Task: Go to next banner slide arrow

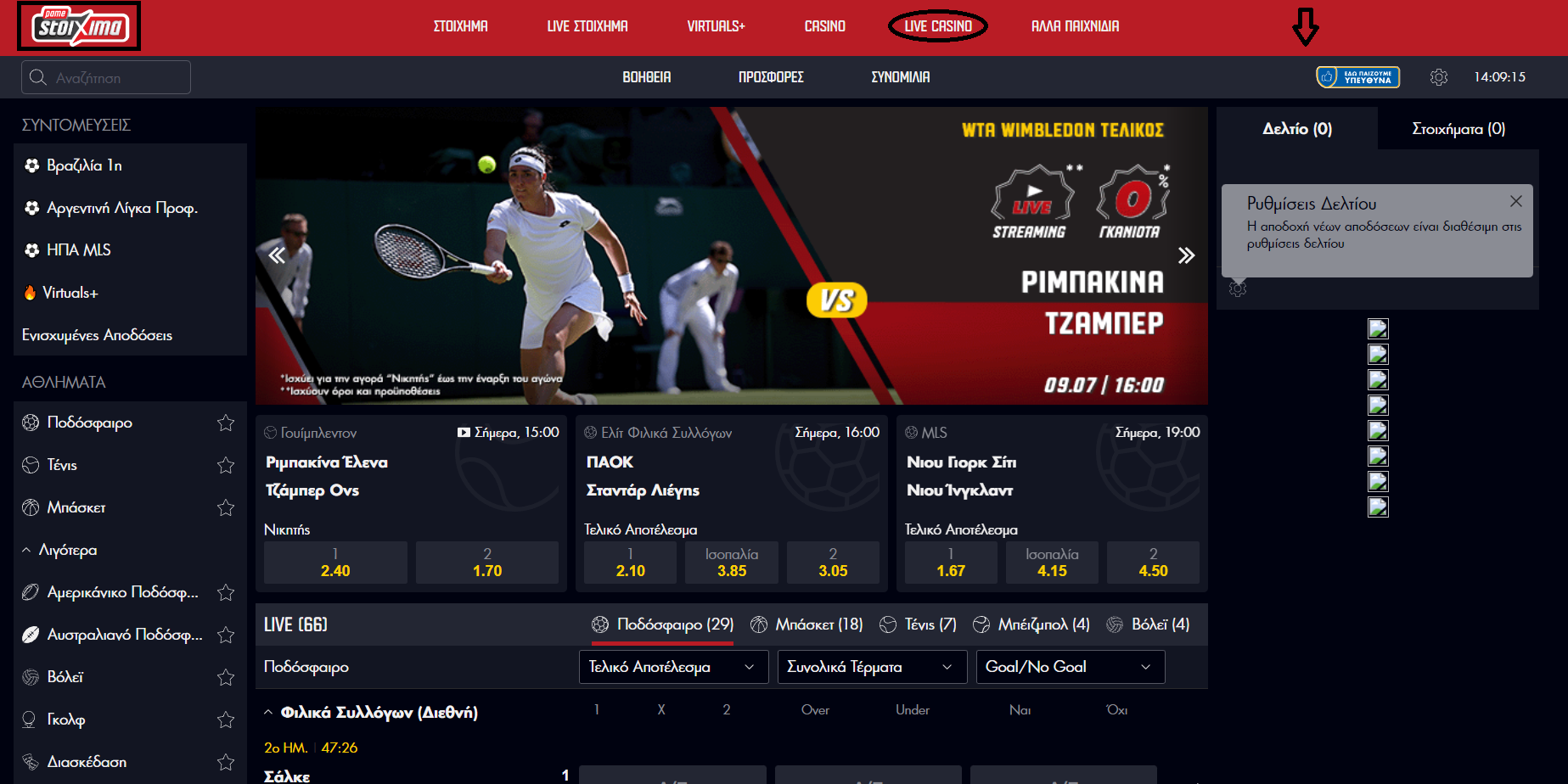Action: click(1186, 255)
